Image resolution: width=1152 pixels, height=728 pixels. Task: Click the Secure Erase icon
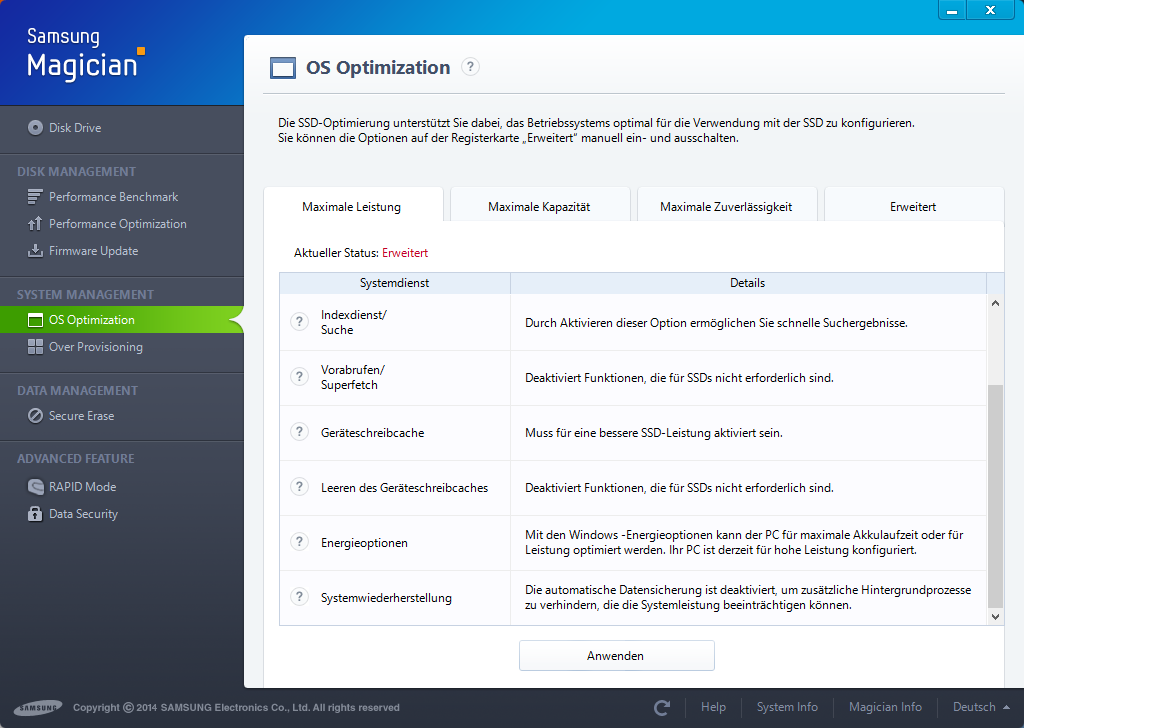pyautogui.click(x=35, y=416)
